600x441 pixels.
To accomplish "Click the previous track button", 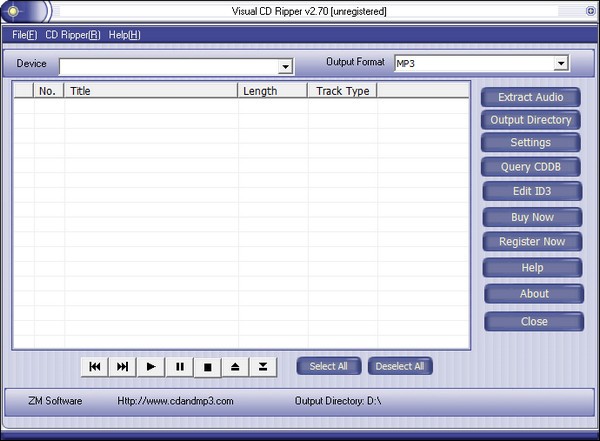I will [x=95, y=366].
